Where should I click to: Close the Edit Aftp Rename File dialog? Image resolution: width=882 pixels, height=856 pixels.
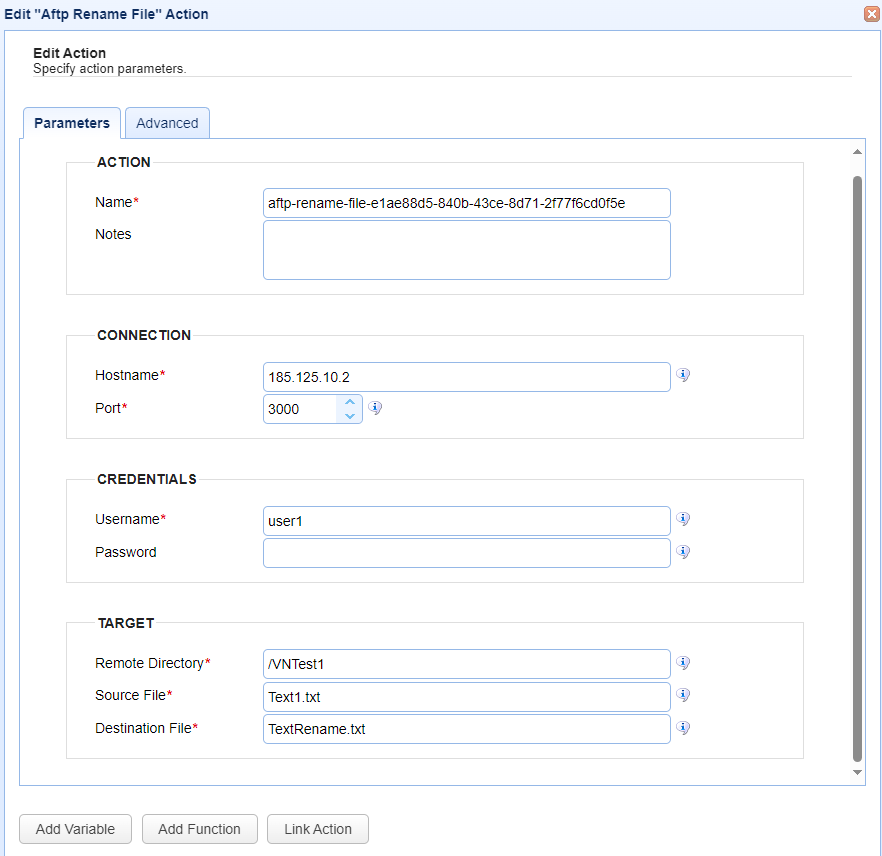(871, 14)
